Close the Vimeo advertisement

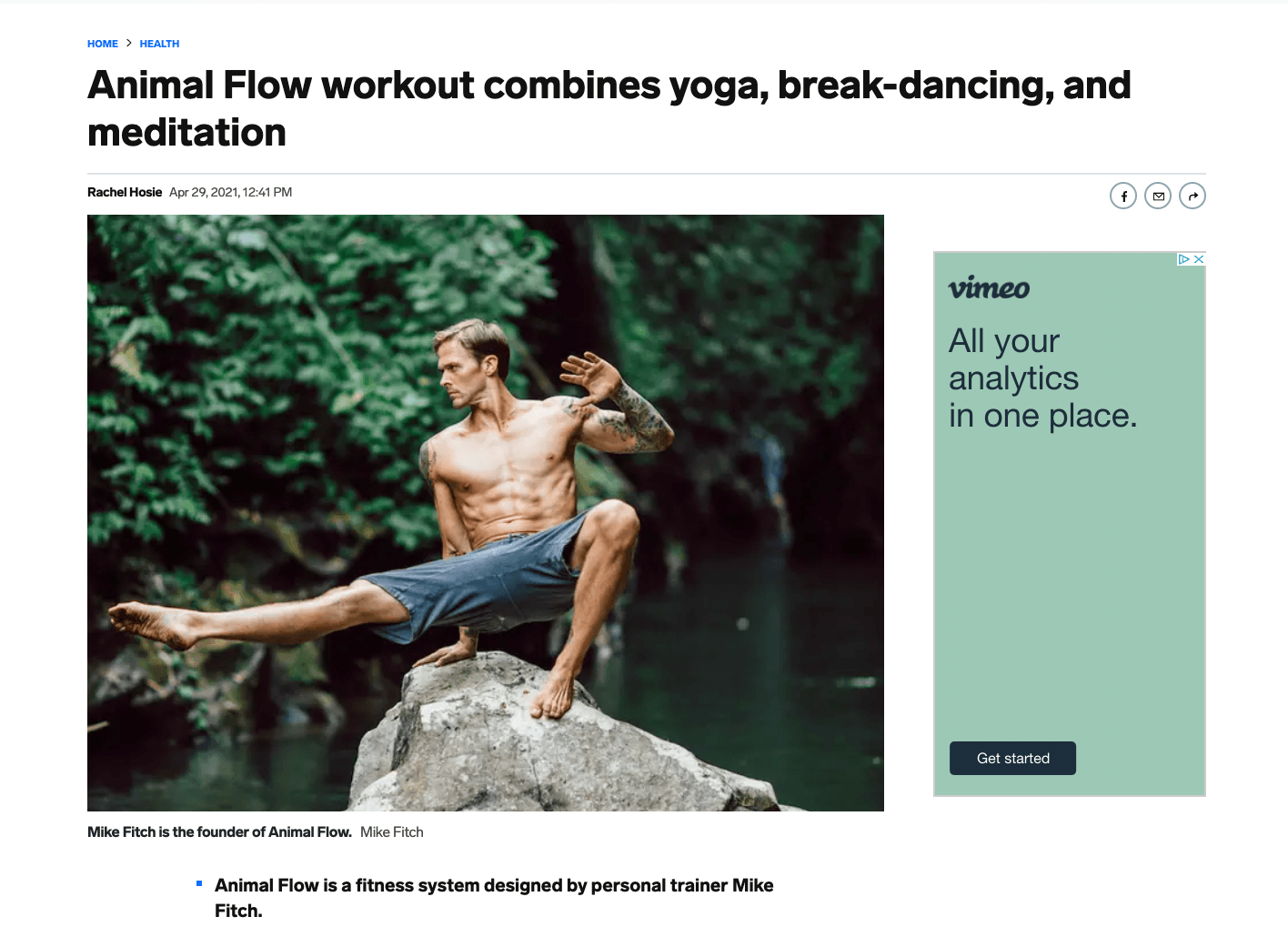pyautogui.click(x=1199, y=259)
